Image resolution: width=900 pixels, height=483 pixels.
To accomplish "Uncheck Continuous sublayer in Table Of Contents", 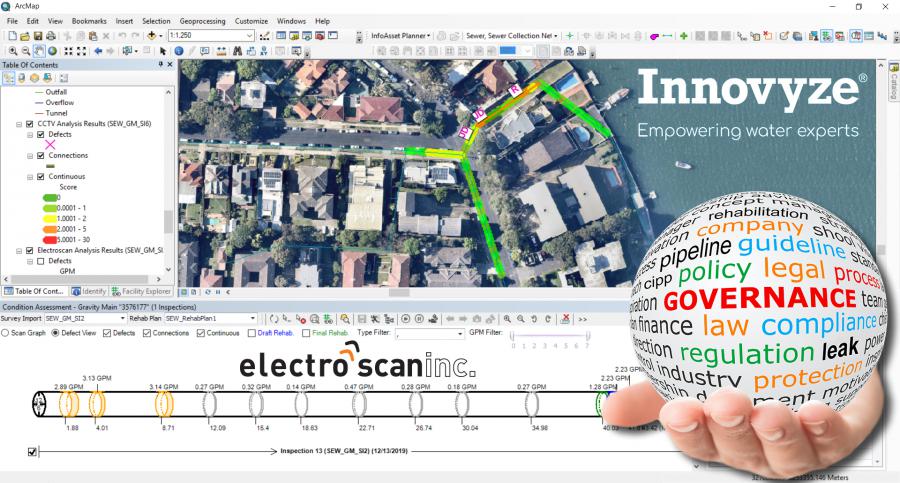I will [x=41, y=177].
